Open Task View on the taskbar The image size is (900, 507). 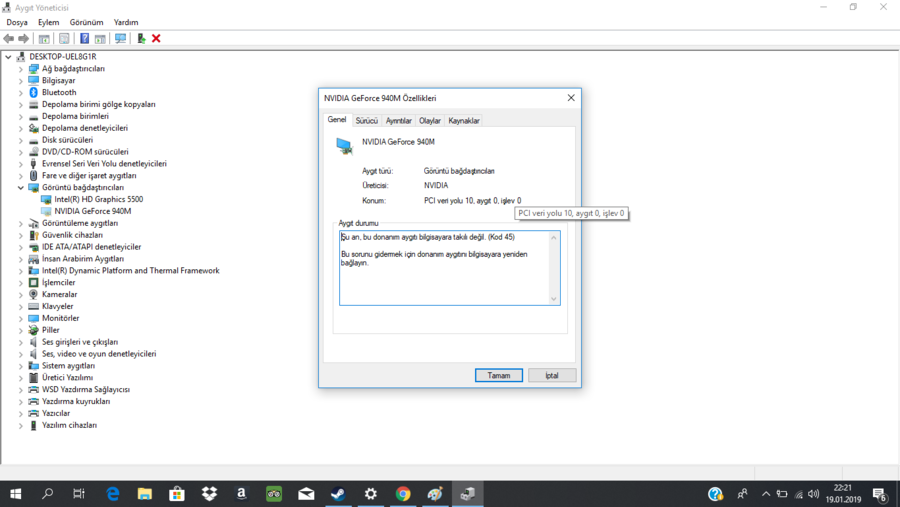(x=79, y=494)
